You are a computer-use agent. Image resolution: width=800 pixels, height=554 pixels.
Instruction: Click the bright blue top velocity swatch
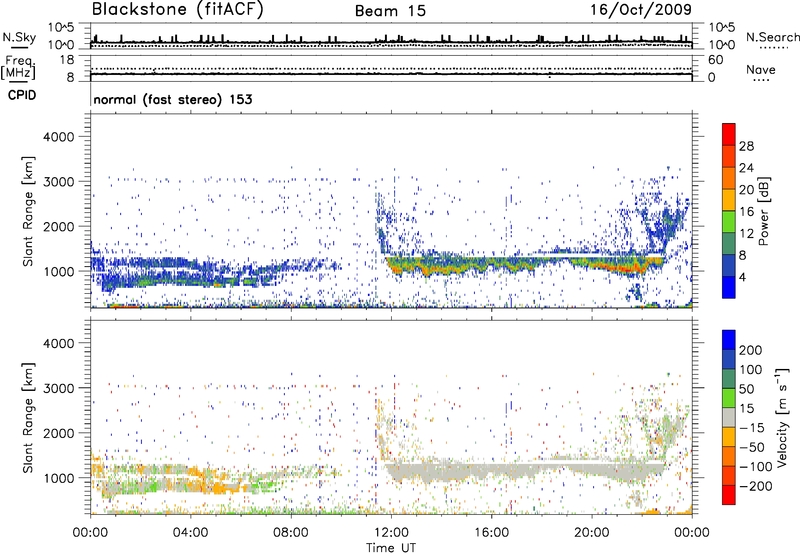tap(729, 340)
